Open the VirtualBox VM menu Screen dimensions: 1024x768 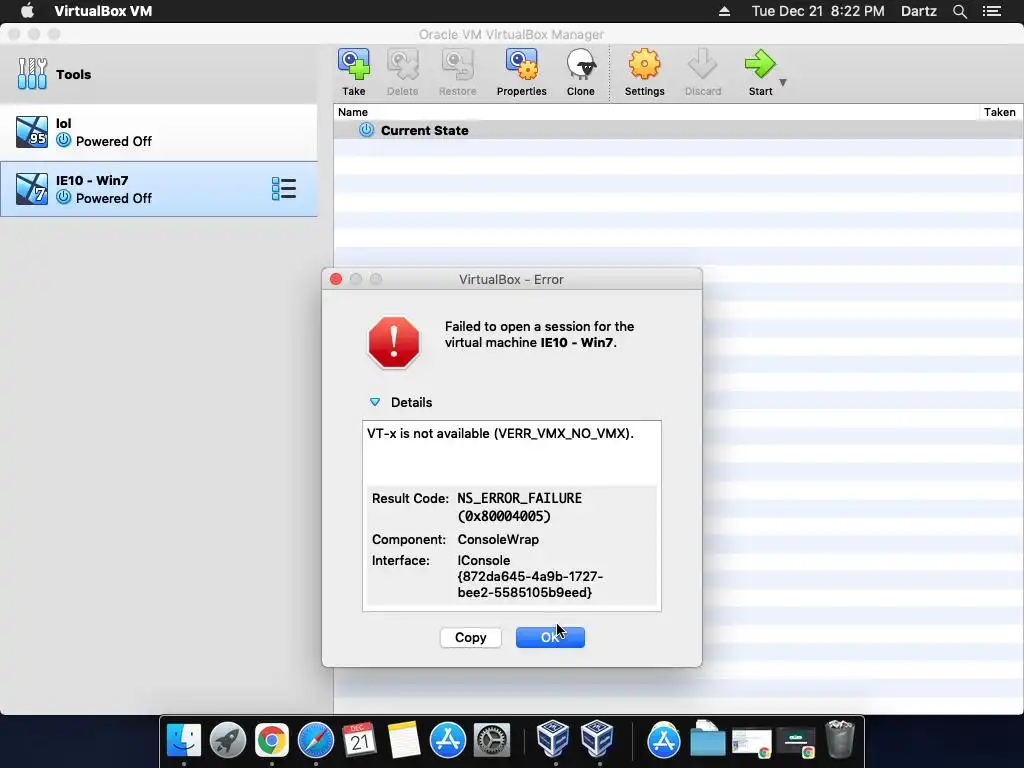coord(103,11)
